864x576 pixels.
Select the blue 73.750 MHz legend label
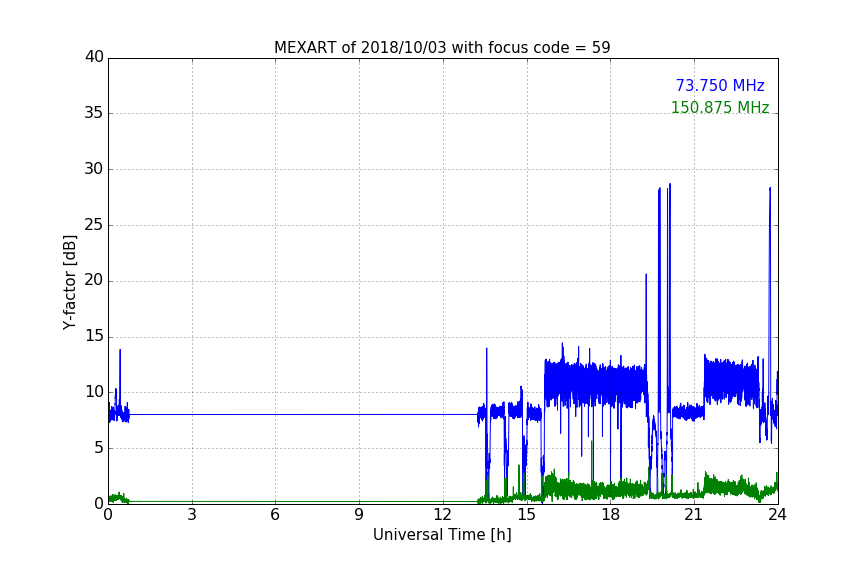coord(720,85)
